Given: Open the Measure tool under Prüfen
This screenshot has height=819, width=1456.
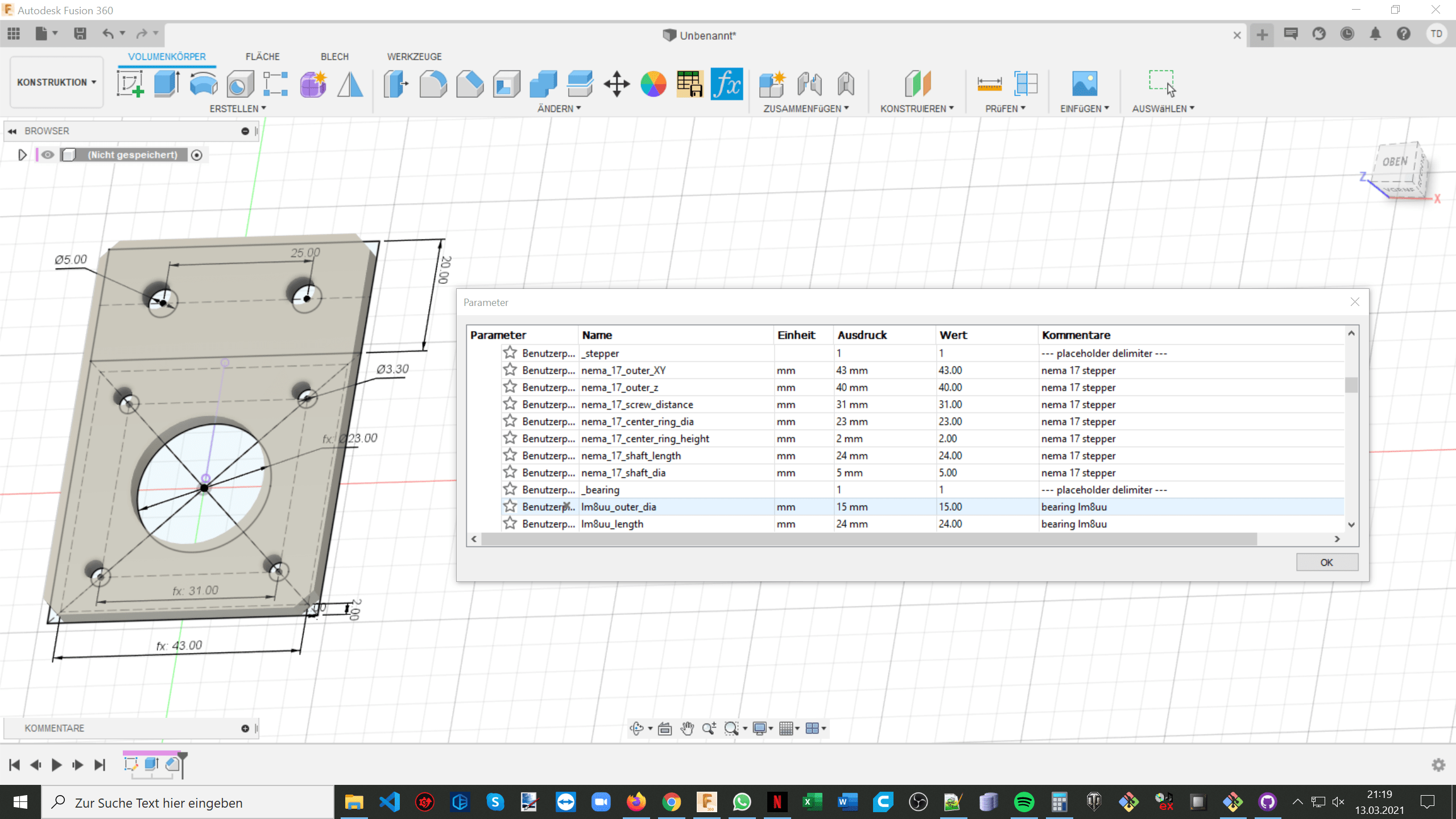Looking at the screenshot, I should tap(989, 84).
